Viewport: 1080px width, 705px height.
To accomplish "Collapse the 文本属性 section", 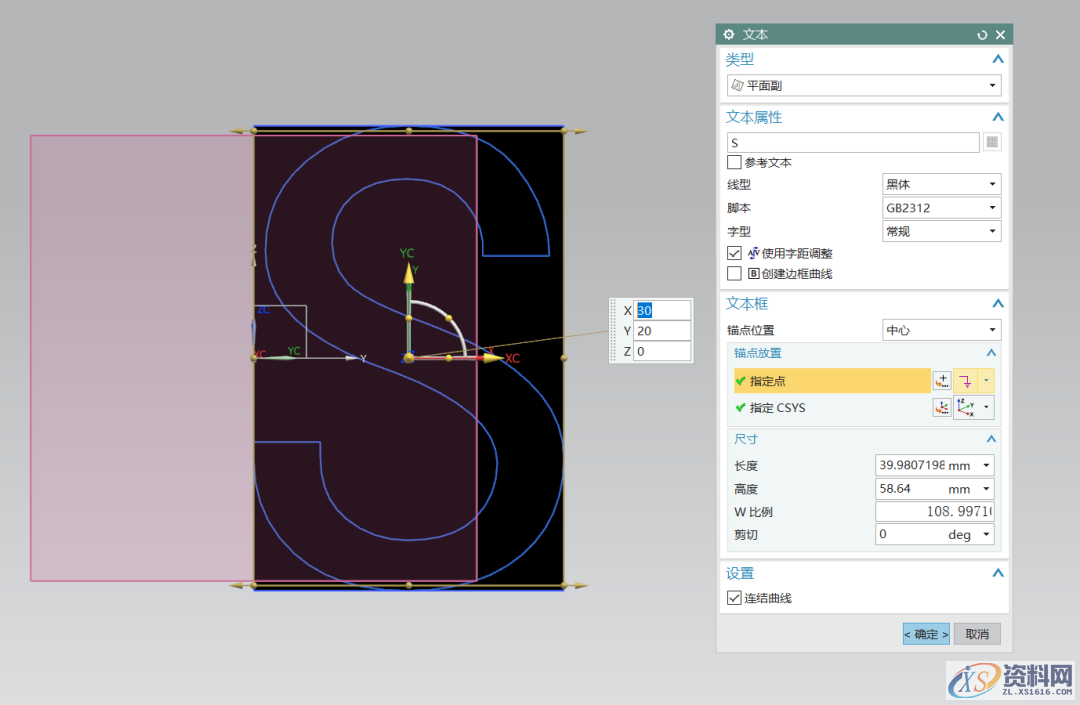I will pos(997,116).
